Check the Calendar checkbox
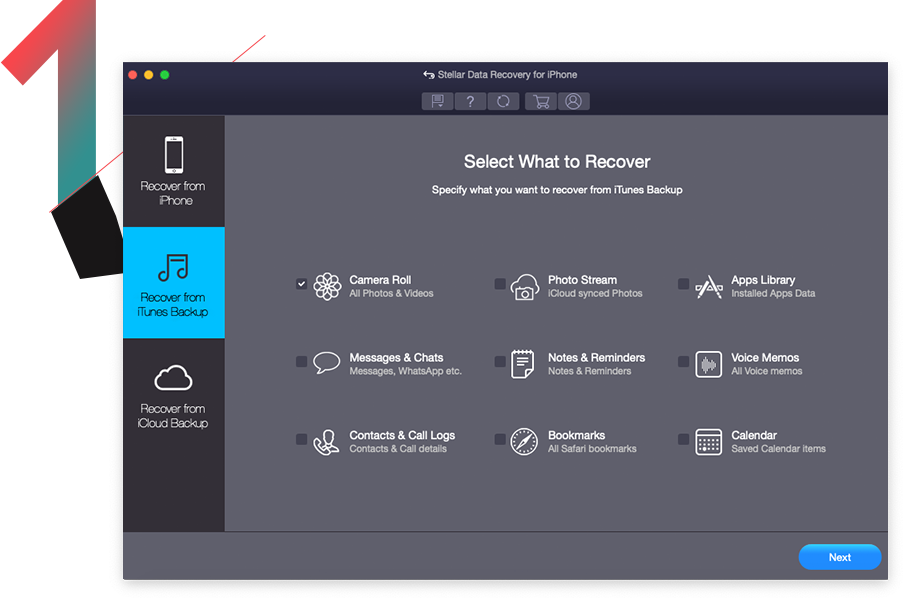Image resolution: width=903 pixels, height=598 pixels. coord(683,439)
